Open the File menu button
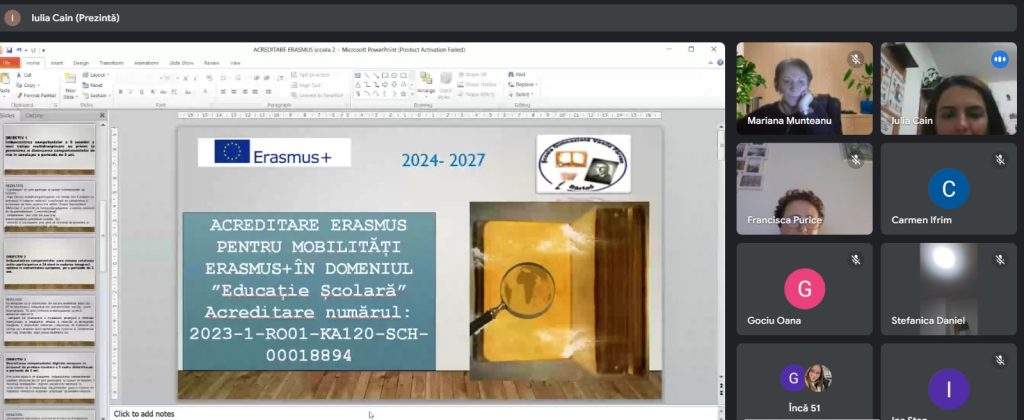1024x420 pixels. click(8, 62)
